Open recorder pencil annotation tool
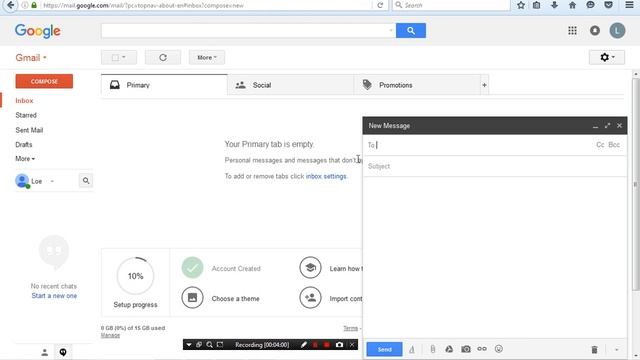Image resolution: width=640 pixels, height=360 pixels. pos(304,345)
